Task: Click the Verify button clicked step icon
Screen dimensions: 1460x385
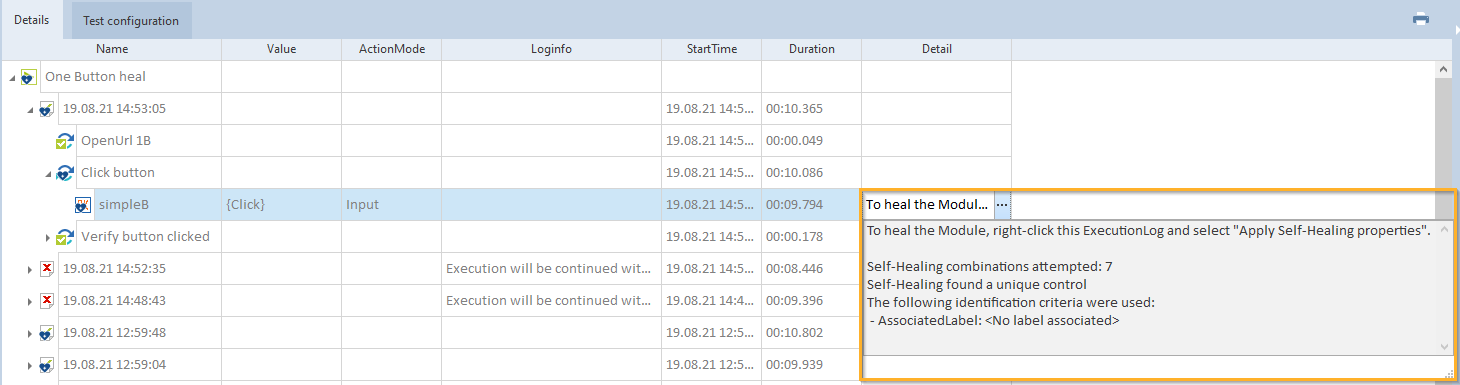Action: pyautogui.click(x=65, y=237)
